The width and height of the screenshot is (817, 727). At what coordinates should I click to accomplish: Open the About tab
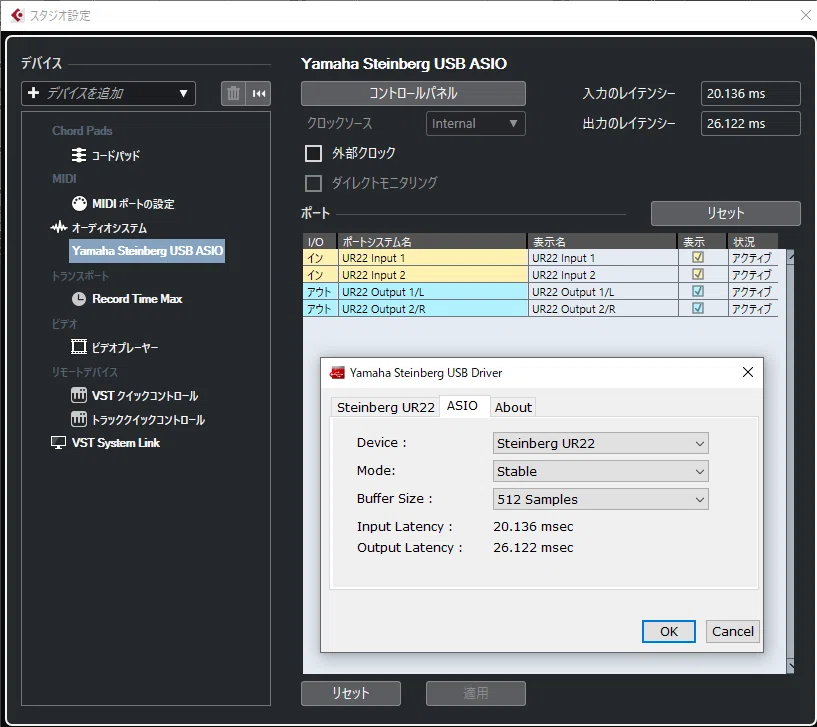tap(513, 407)
